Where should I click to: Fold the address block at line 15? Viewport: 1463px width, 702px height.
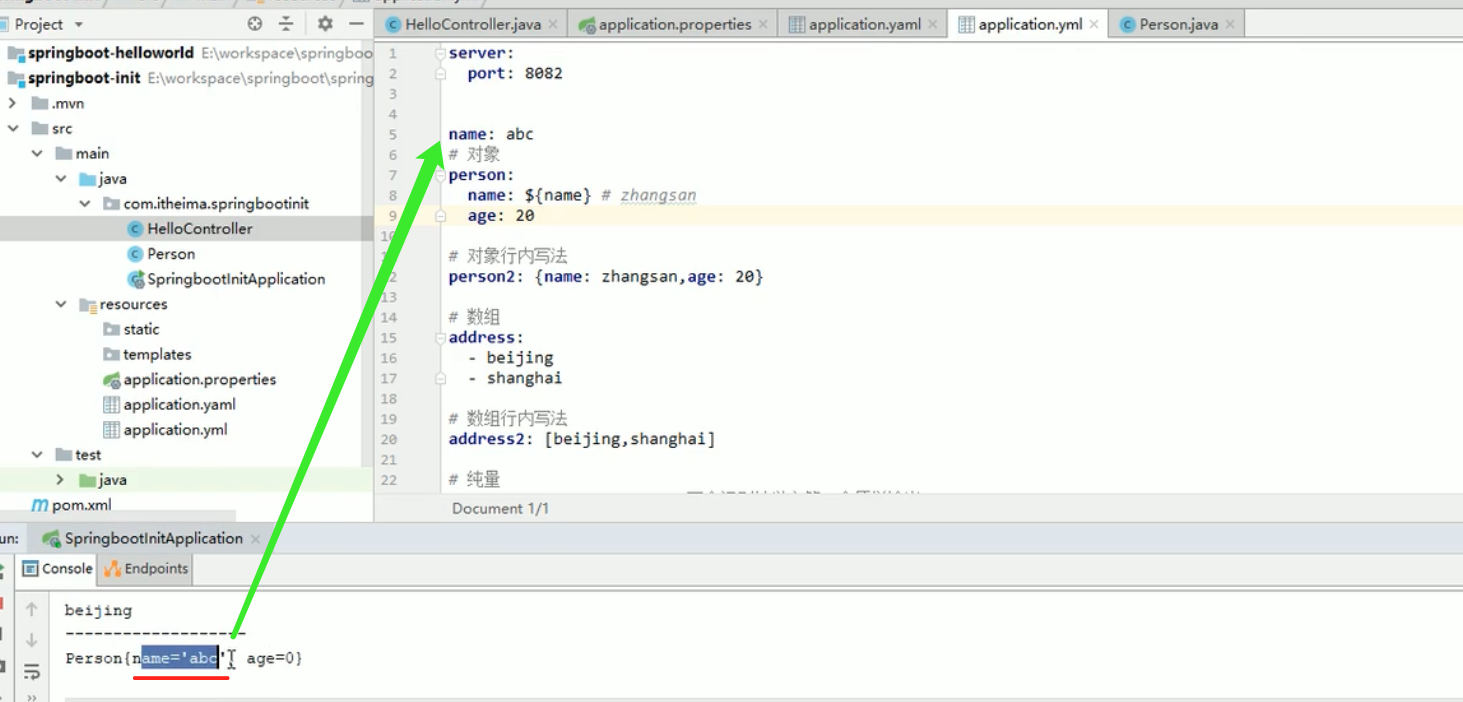(441, 338)
